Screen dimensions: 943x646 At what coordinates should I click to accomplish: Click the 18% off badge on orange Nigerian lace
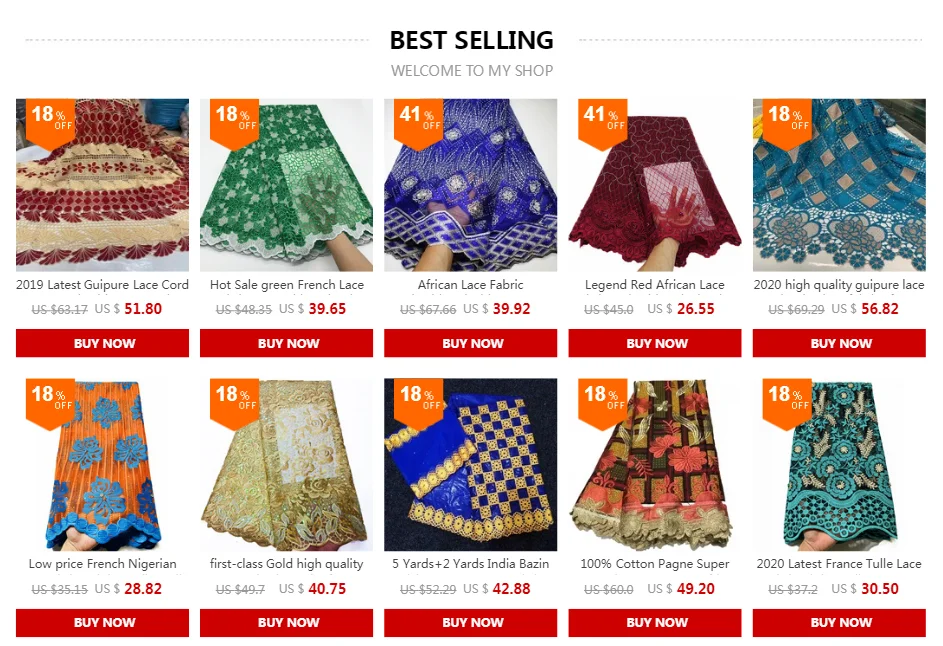click(x=51, y=403)
